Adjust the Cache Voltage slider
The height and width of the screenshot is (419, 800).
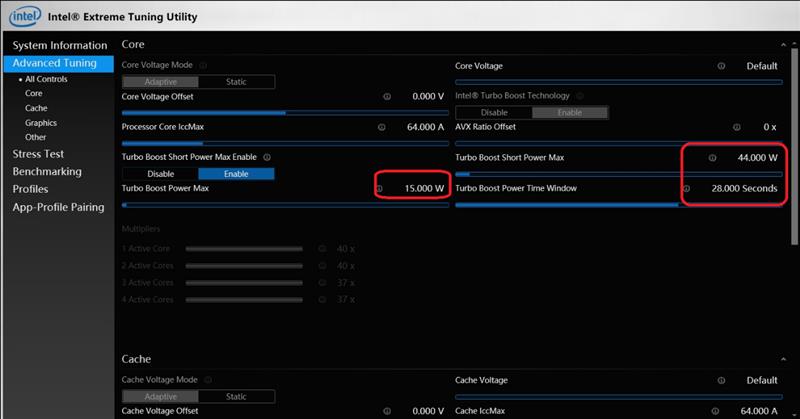coord(619,397)
